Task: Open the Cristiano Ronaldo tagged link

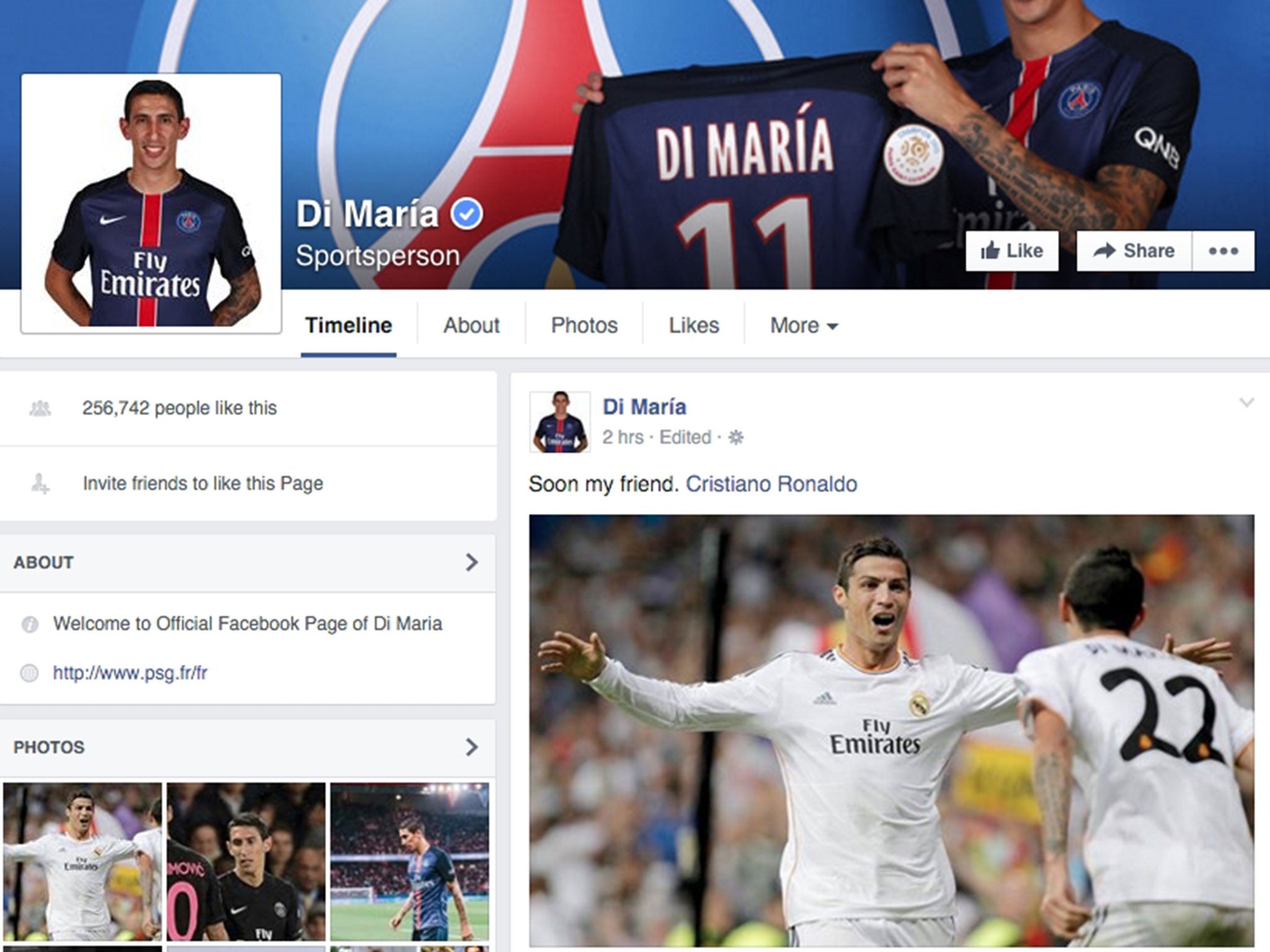Action: [x=771, y=484]
